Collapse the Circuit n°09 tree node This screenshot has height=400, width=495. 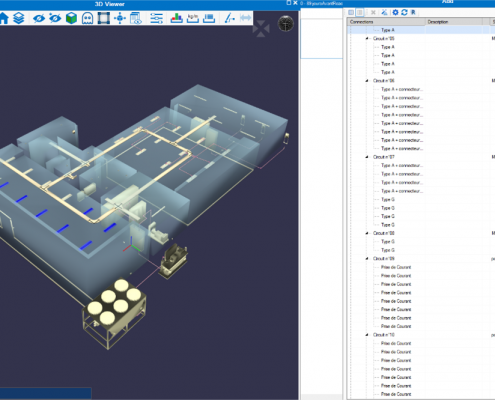tap(367, 259)
